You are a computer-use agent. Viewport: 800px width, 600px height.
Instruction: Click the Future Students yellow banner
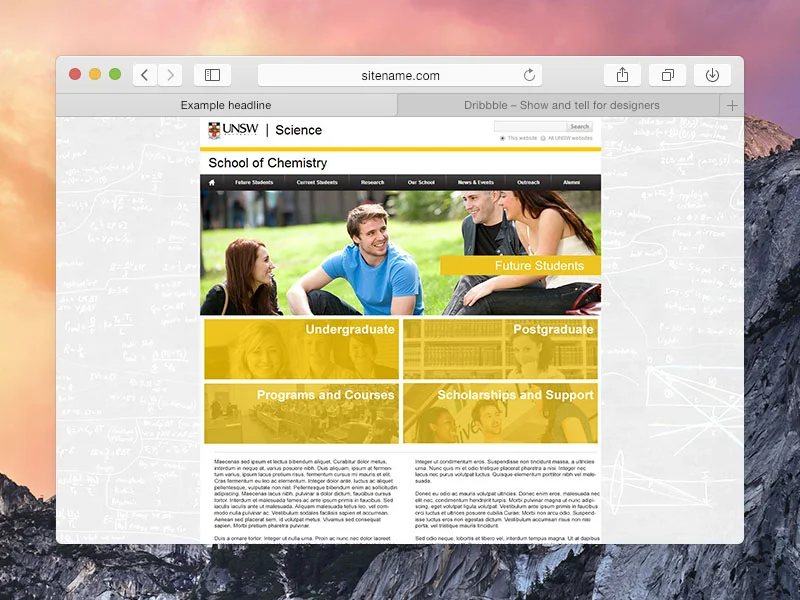tap(520, 266)
